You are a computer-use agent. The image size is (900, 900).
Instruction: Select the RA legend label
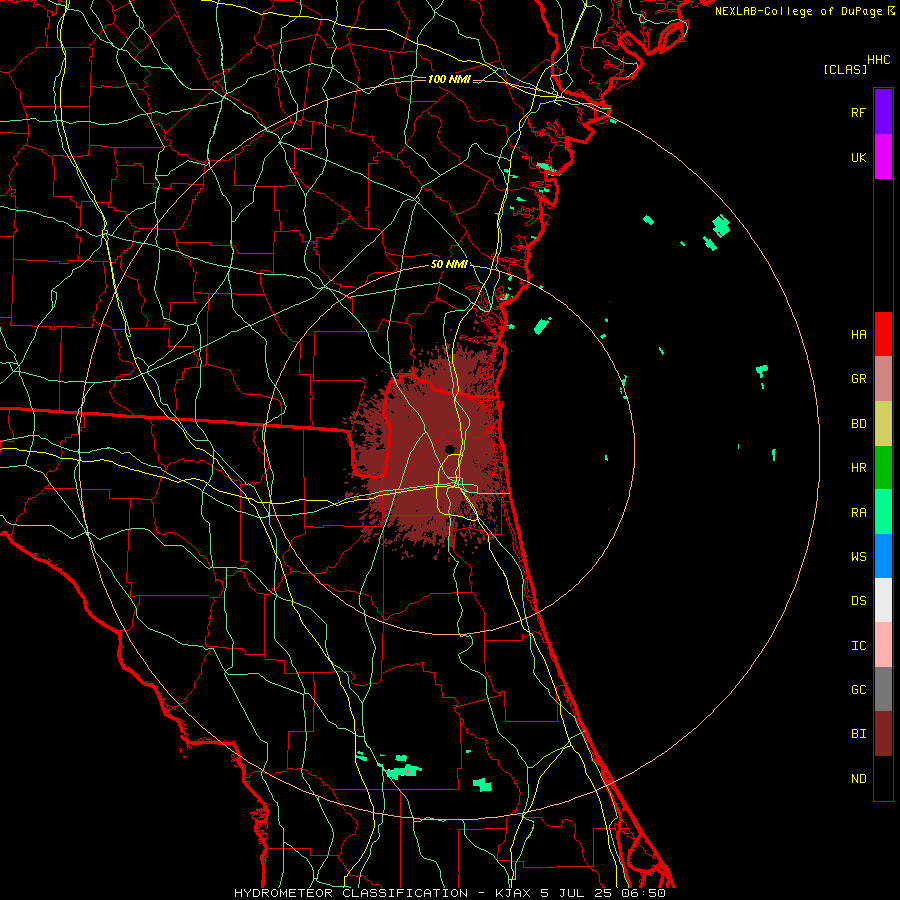[x=858, y=513]
